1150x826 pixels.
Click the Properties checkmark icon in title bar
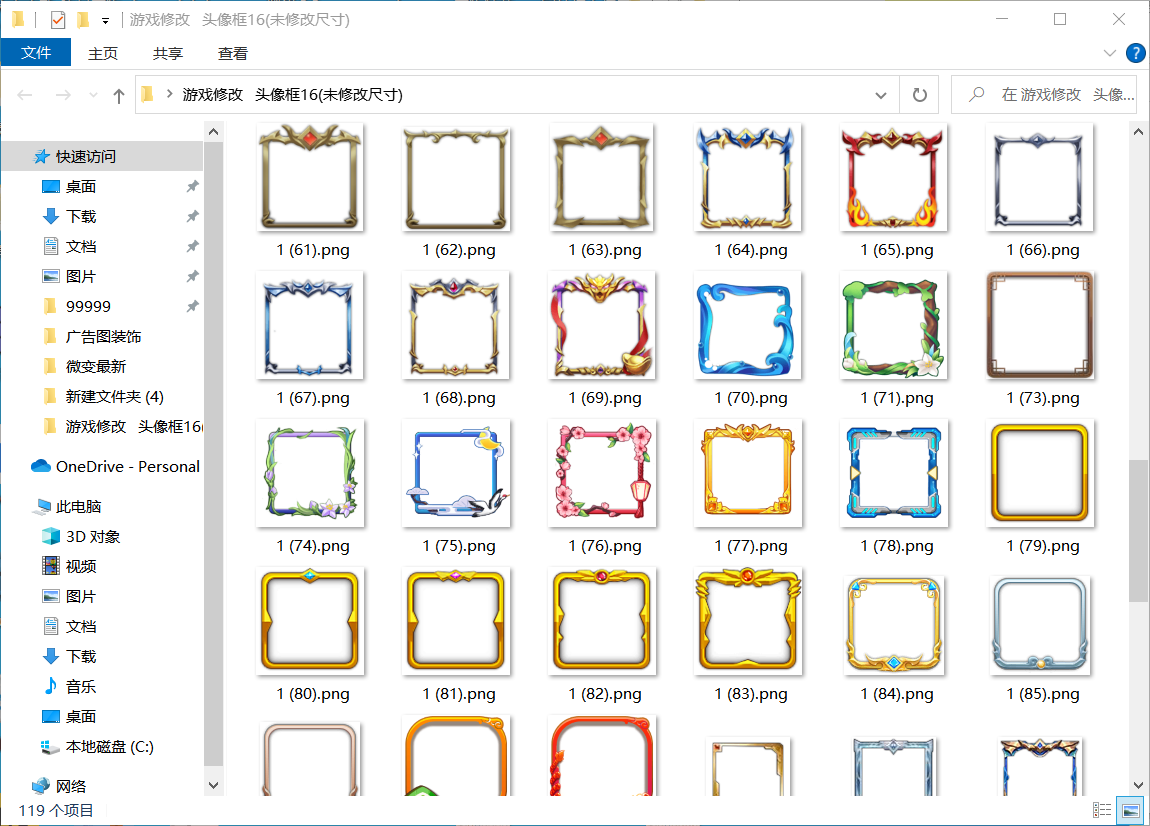coord(57,20)
